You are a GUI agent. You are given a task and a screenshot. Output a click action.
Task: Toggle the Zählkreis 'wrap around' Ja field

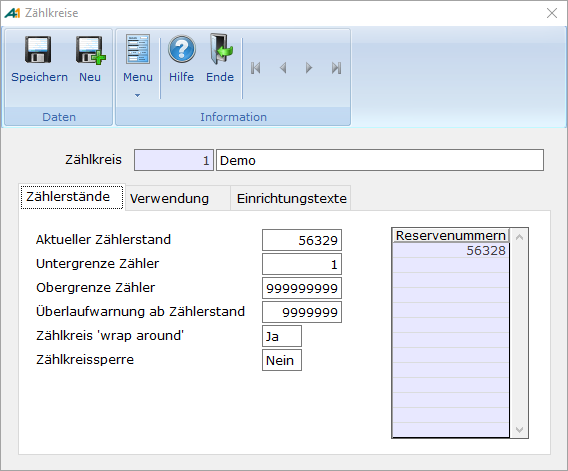[x=282, y=336]
